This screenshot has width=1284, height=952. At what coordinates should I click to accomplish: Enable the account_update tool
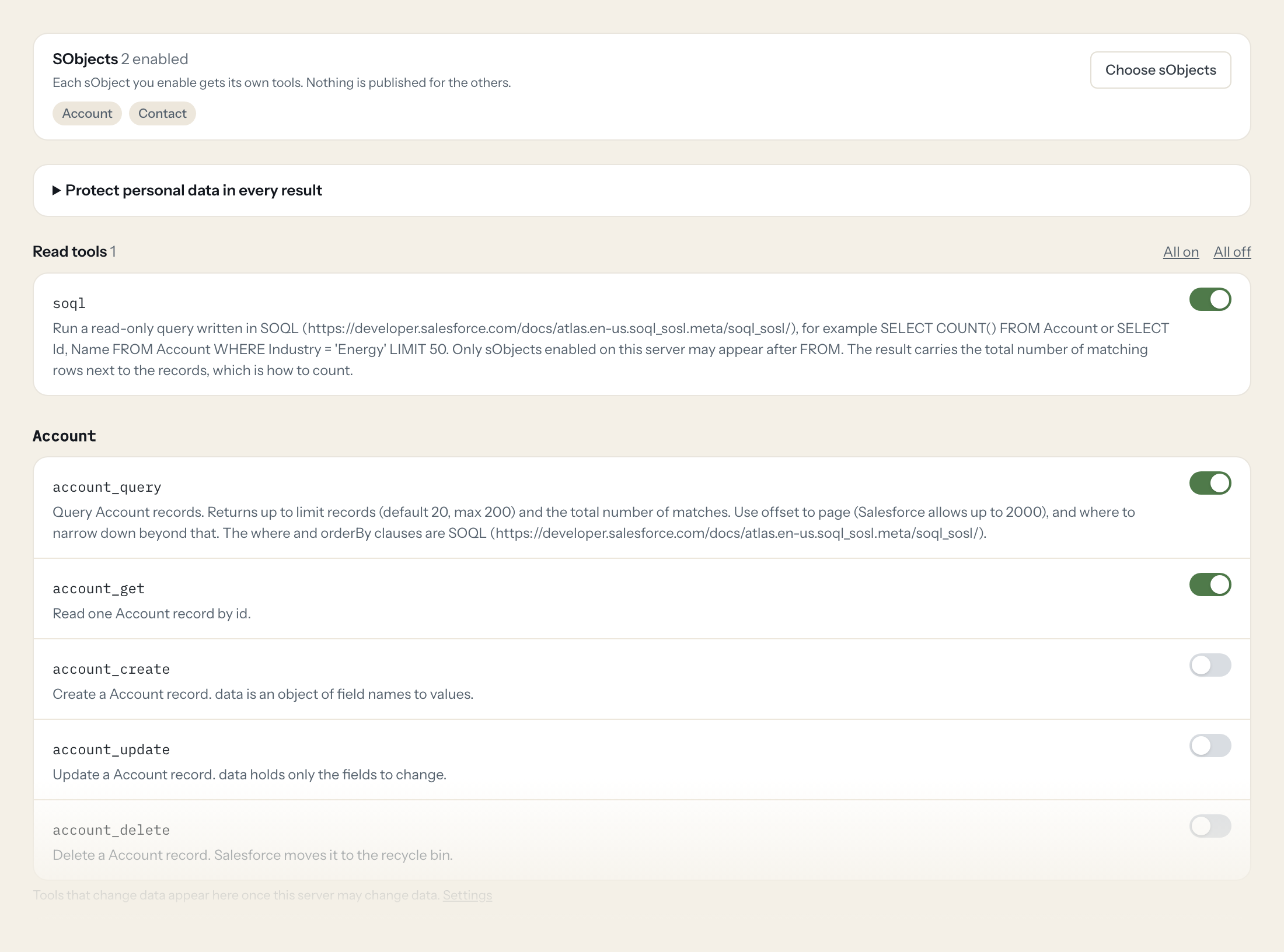point(1210,745)
